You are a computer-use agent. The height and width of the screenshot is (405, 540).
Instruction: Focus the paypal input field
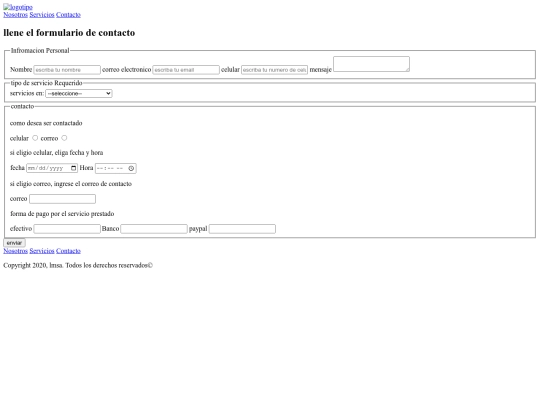[x=242, y=229]
